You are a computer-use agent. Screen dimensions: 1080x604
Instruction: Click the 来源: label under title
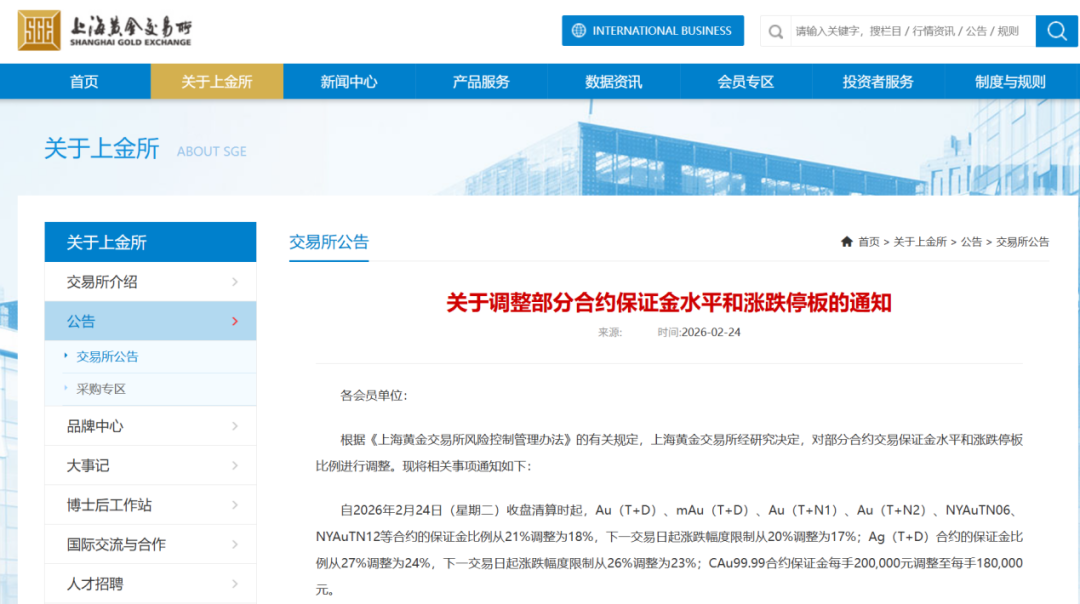pyautogui.click(x=610, y=332)
